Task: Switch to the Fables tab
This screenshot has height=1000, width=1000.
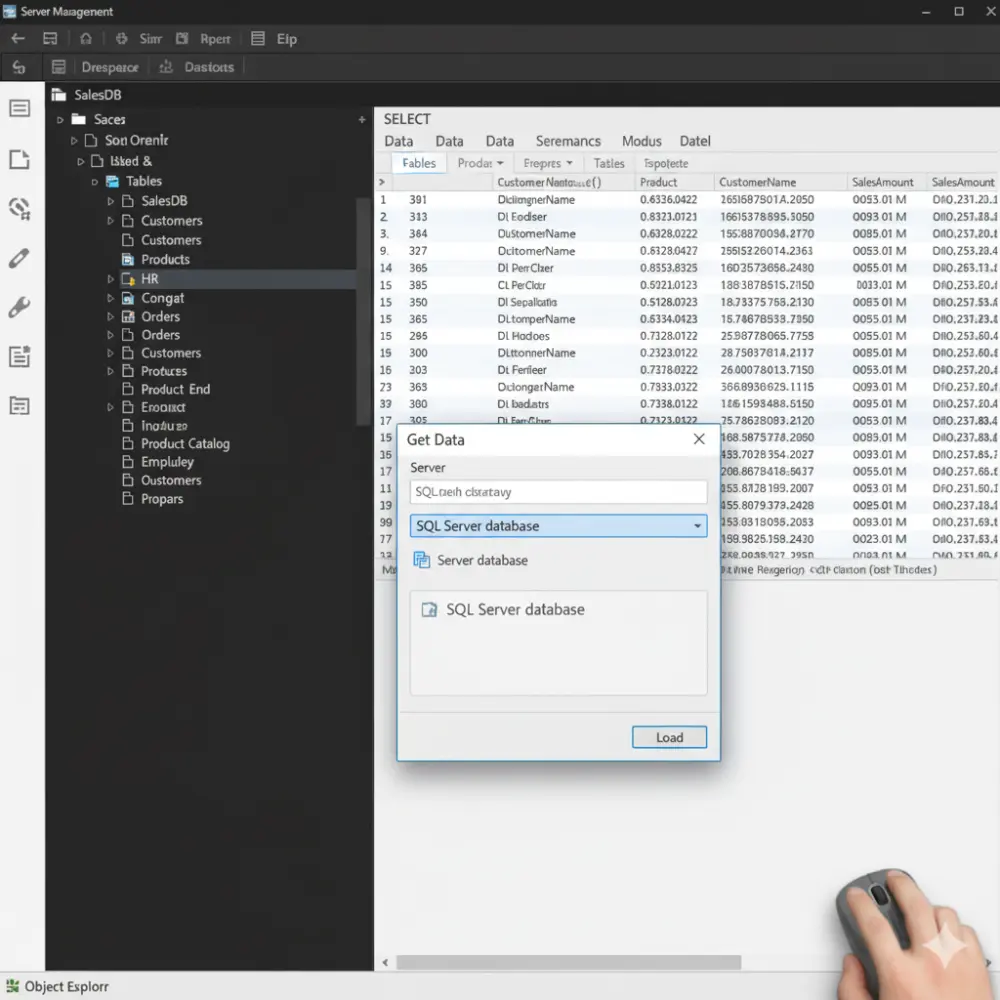Action: (x=418, y=162)
